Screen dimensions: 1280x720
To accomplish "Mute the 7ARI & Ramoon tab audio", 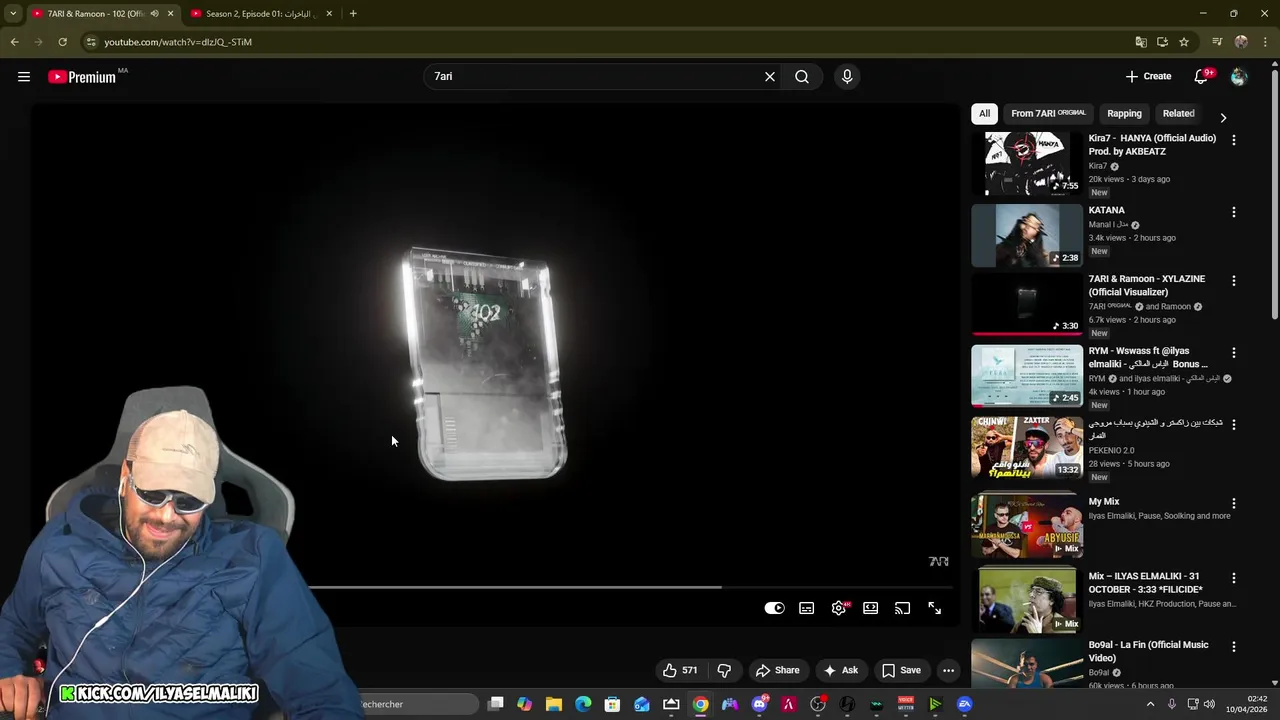I will 154,14.
